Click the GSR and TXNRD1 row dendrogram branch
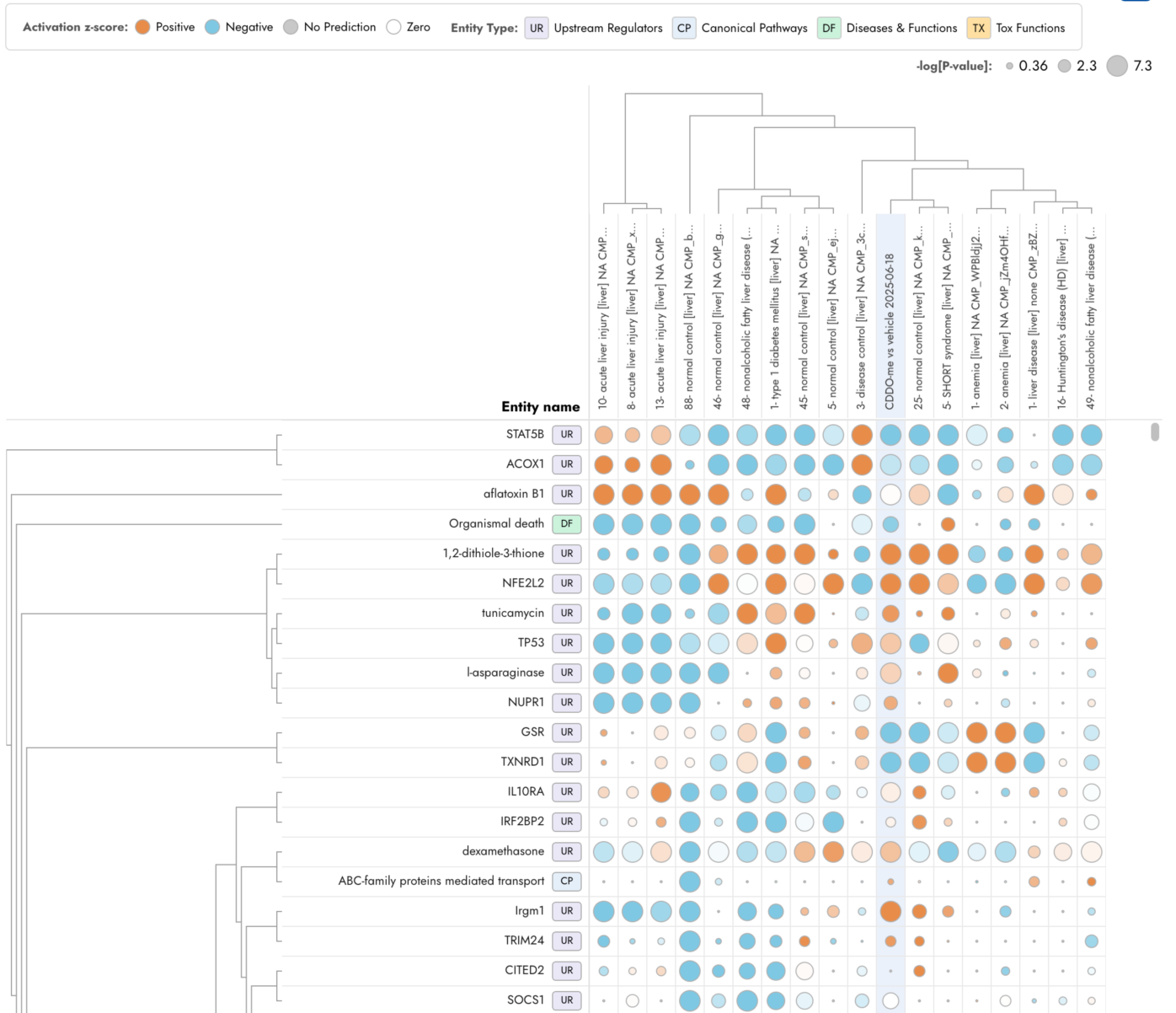 click(x=277, y=747)
